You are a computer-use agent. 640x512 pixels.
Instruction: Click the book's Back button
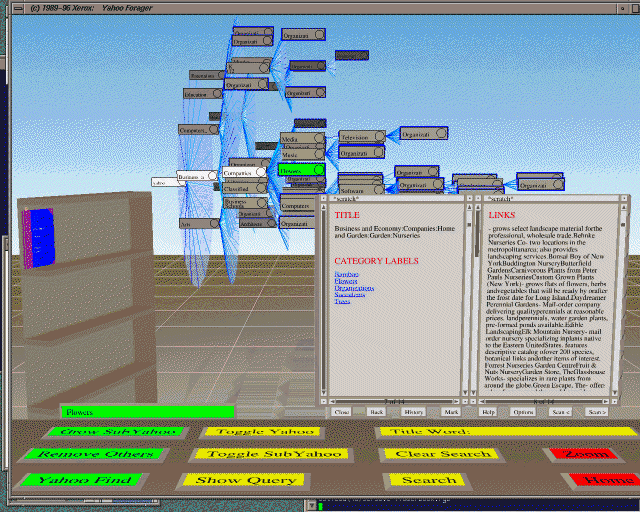point(376,412)
